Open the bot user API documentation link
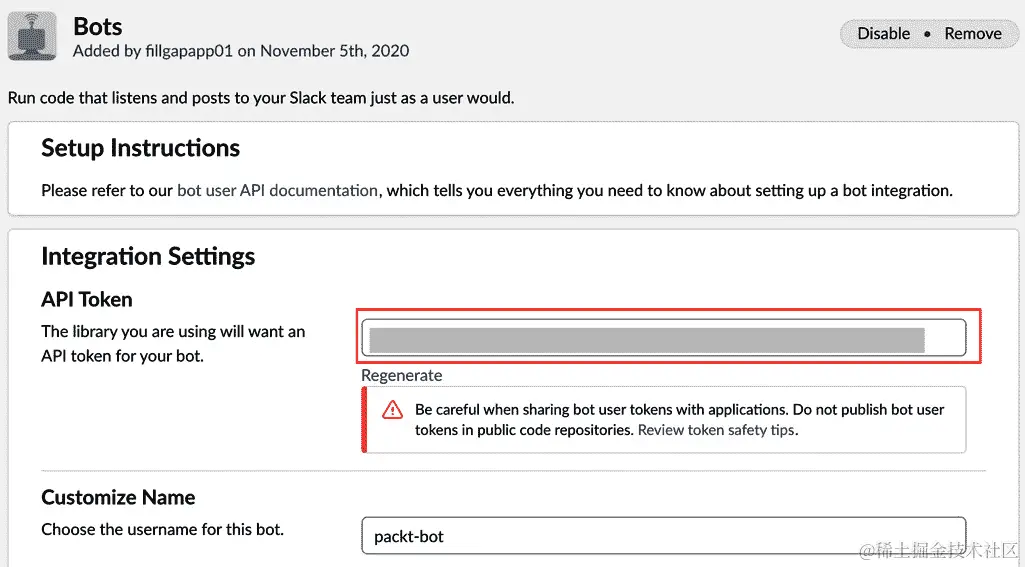Screen dimensions: 1025x567 point(277,190)
